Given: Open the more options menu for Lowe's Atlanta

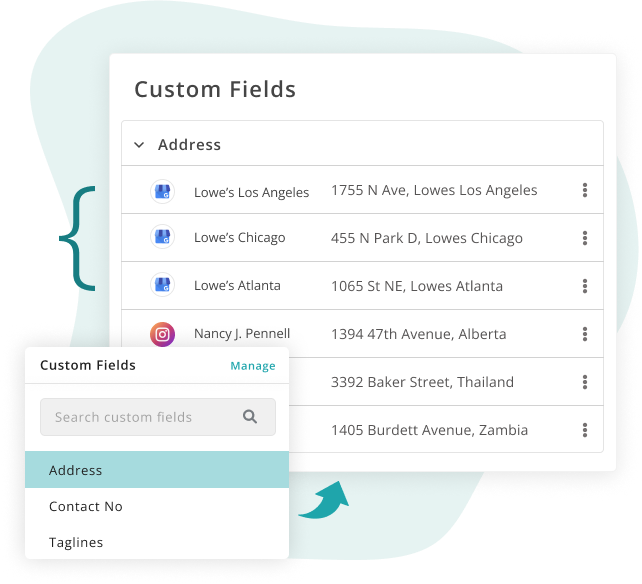Looking at the screenshot, I should (585, 286).
